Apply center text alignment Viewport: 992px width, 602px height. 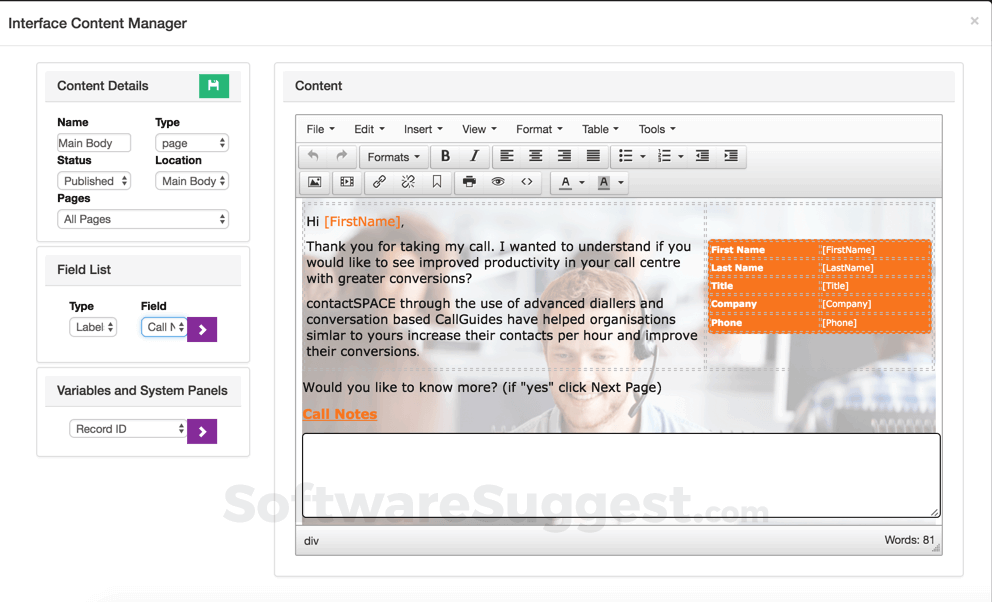(536, 156)
